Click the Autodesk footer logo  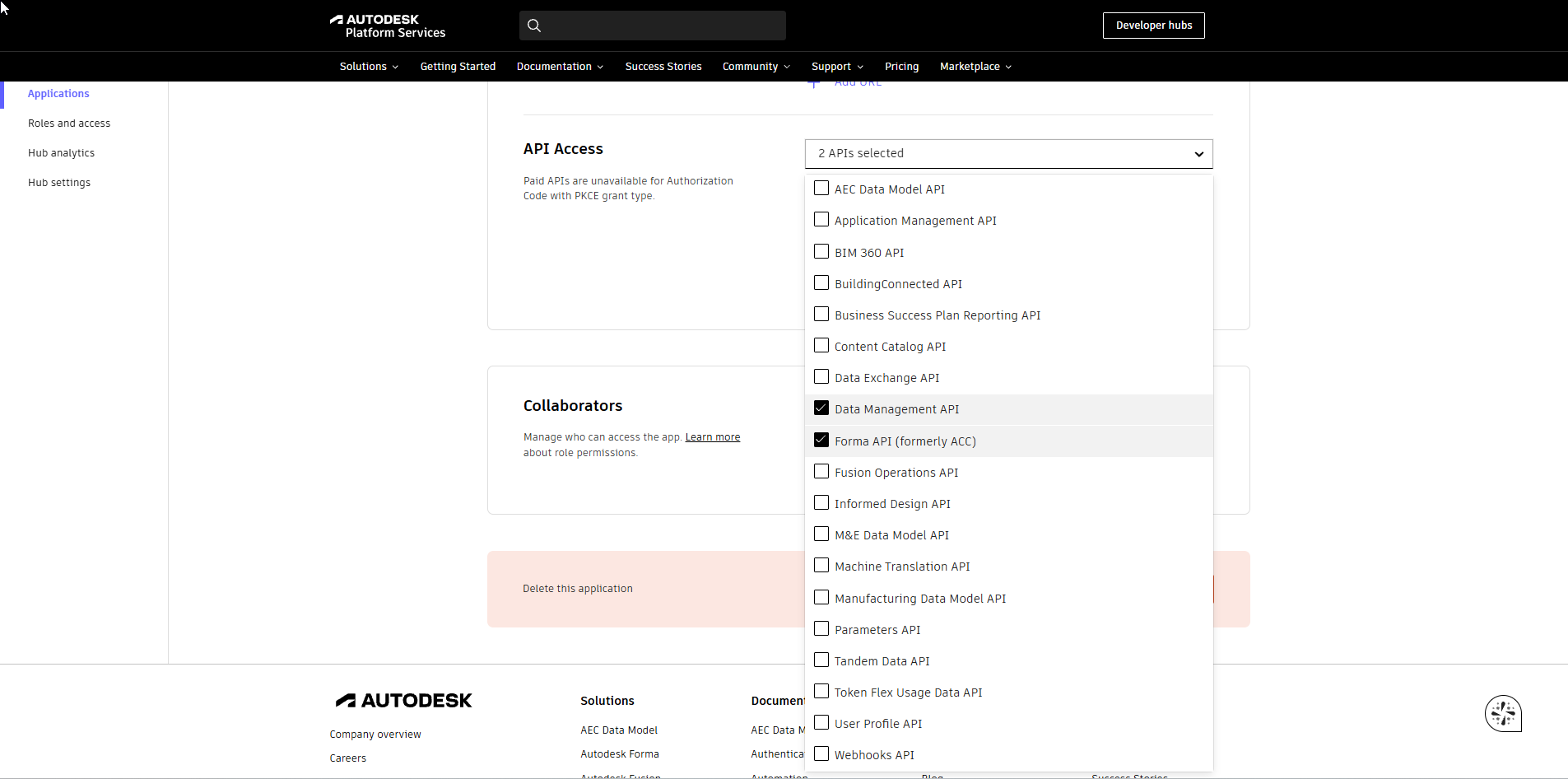(403, 701)
